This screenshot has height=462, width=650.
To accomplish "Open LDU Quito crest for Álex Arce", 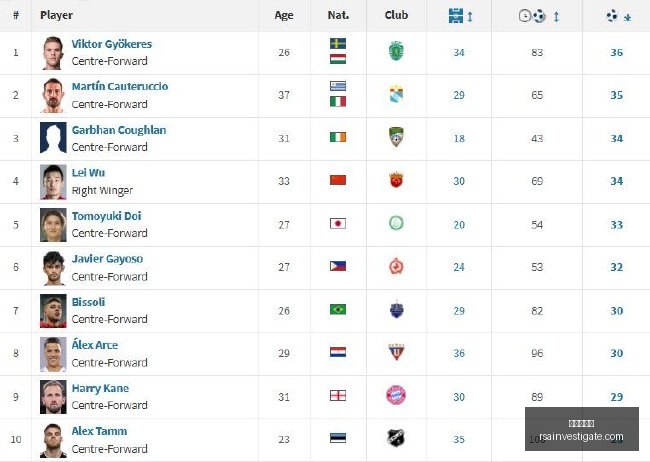I will [396, 352].
